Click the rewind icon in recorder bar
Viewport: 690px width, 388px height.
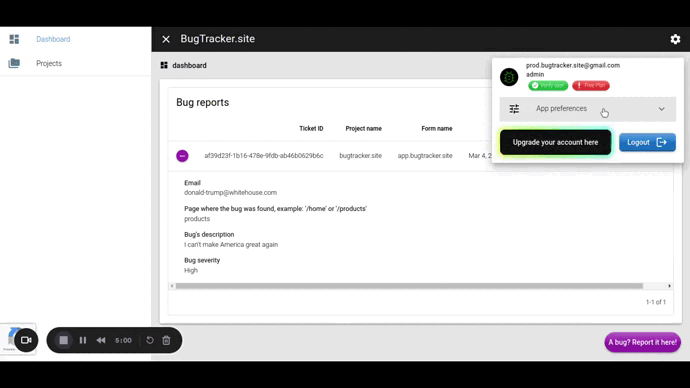coord(101,340)
